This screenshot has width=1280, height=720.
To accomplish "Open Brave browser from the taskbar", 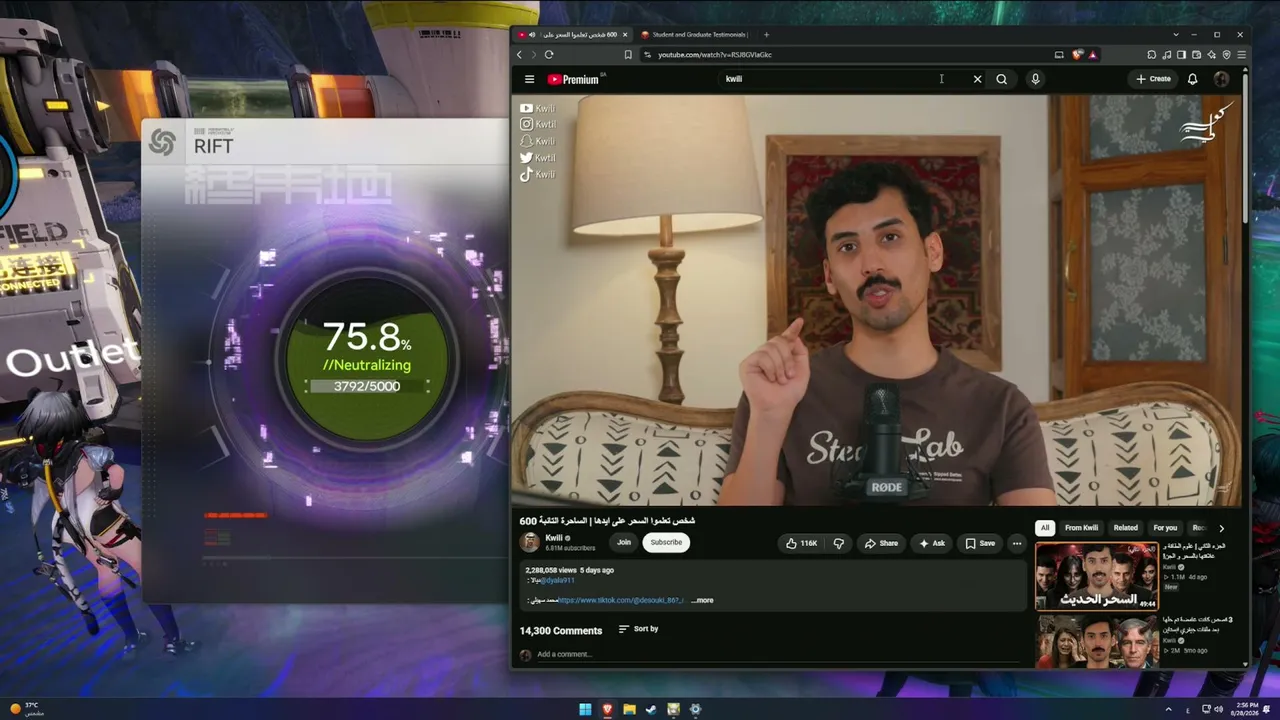I will tap(607, 709).
